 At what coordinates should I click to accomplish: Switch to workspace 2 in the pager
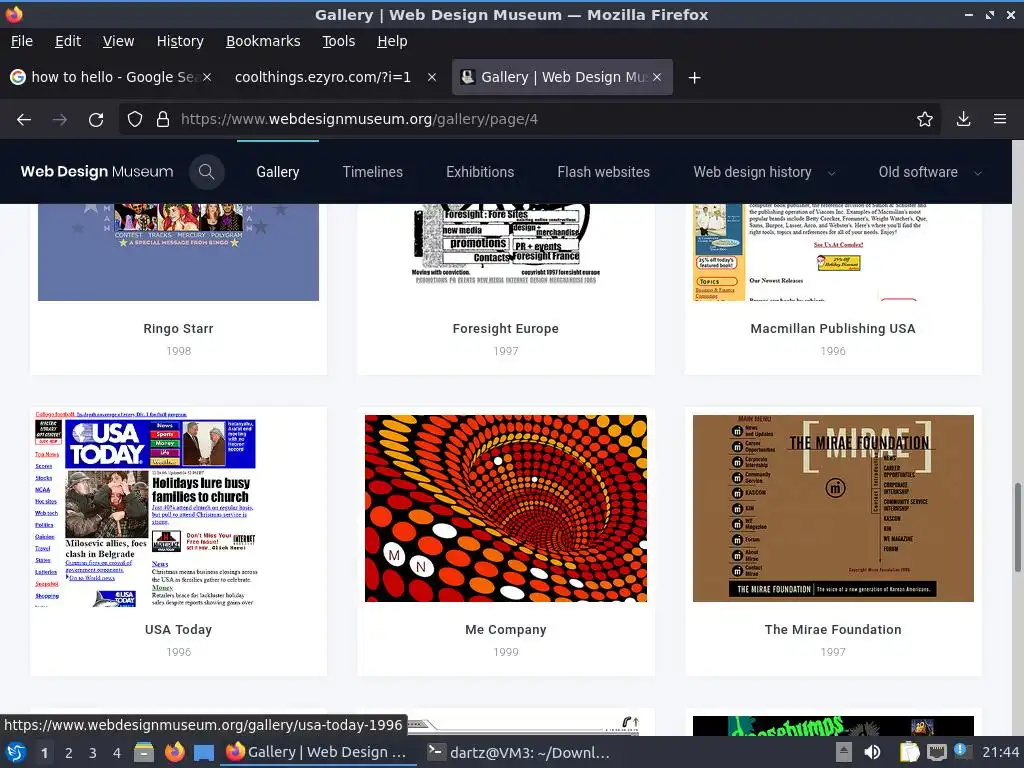coord(69,753)
